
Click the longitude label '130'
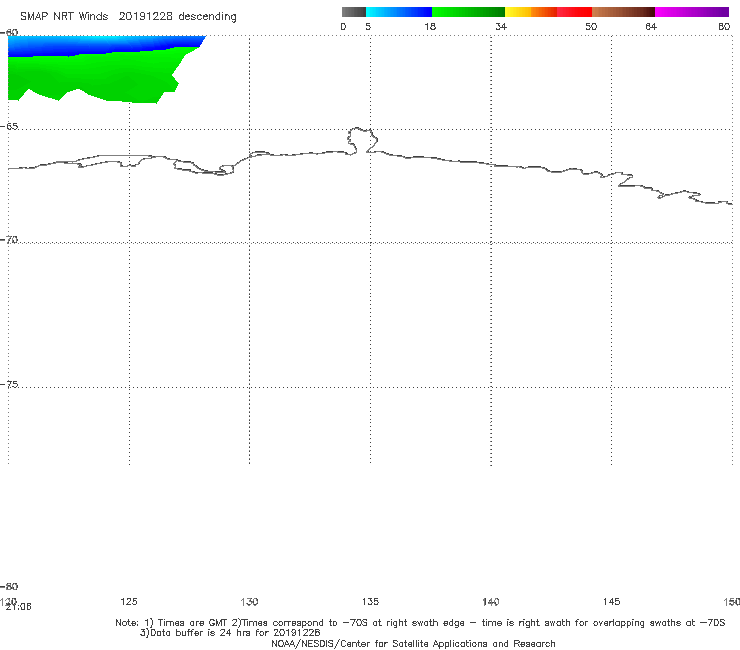tap(249, 602)
